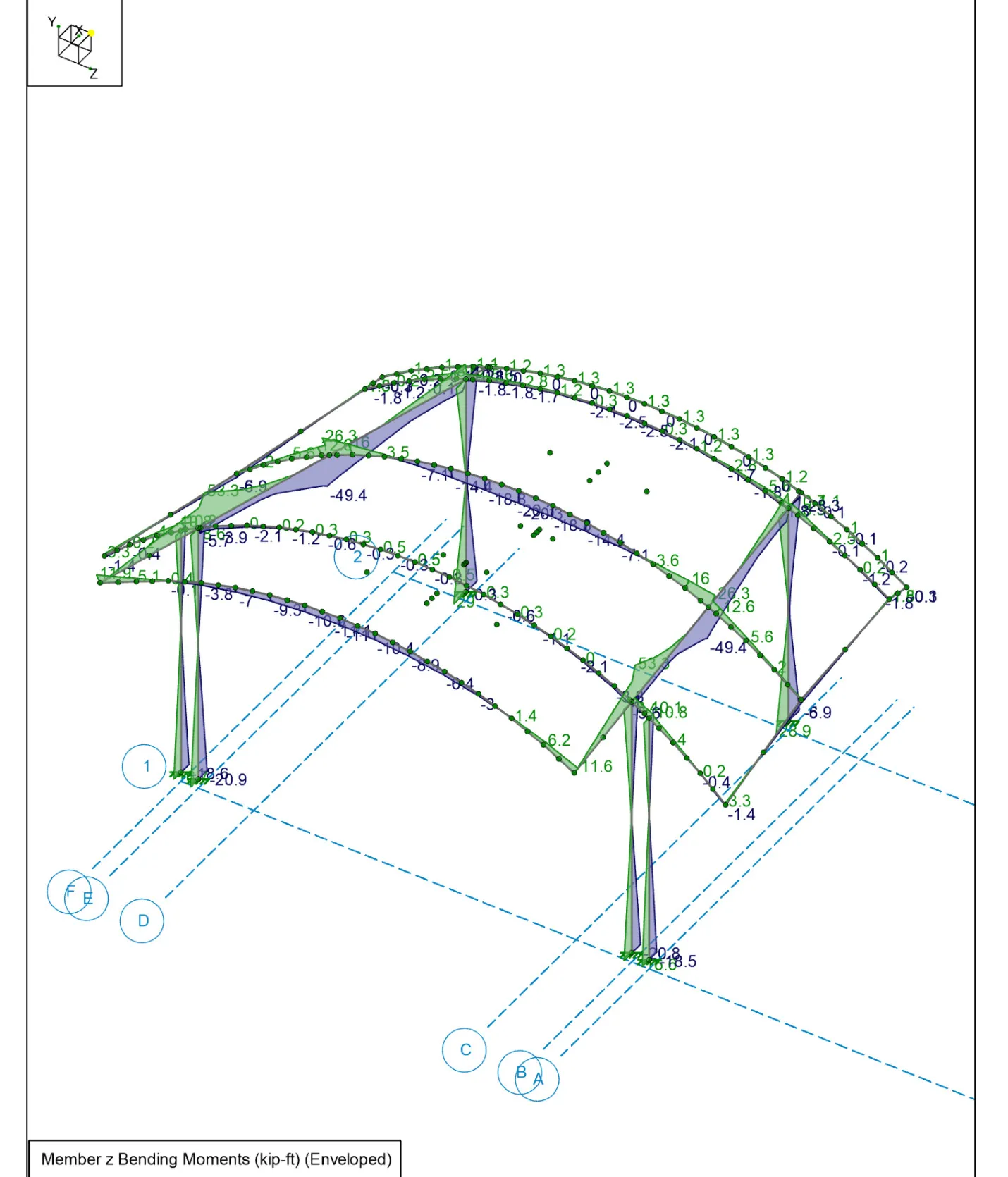
Task: Click the -1.4 moment value at rafter end
Action: [741, 815]
